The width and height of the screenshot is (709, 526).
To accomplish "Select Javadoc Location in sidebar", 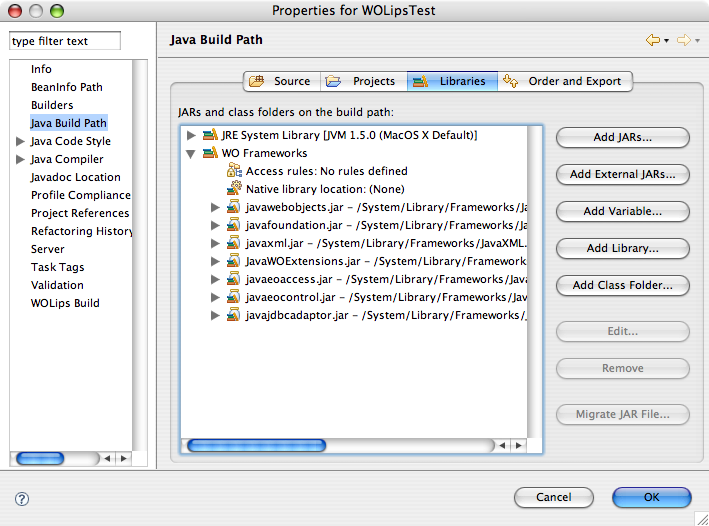I will click(76, 177).
